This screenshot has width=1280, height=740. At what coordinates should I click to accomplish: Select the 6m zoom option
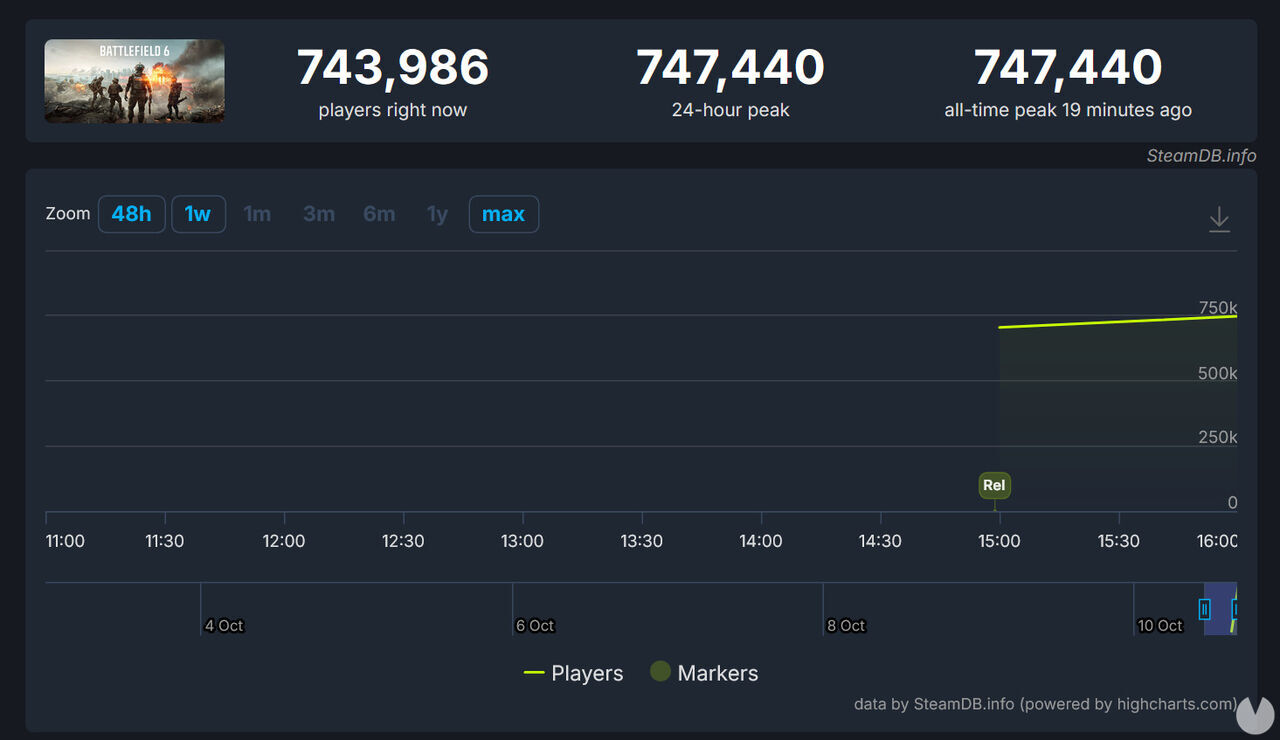[x=379, y=214]
